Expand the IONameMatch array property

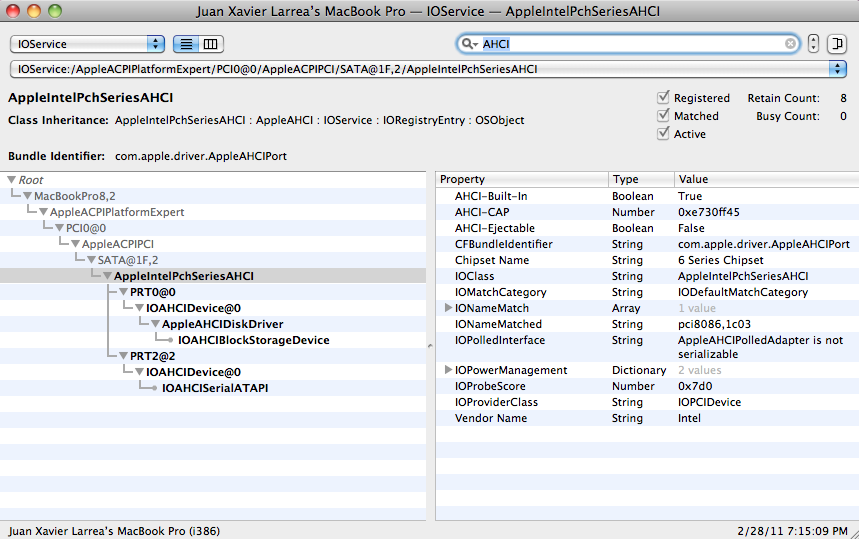(448, 308)
